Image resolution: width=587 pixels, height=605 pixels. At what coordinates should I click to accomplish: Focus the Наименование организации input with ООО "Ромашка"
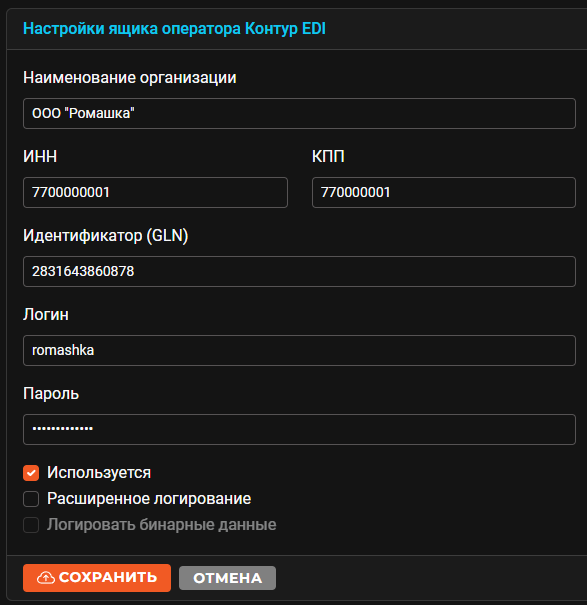tap(299, 113)
